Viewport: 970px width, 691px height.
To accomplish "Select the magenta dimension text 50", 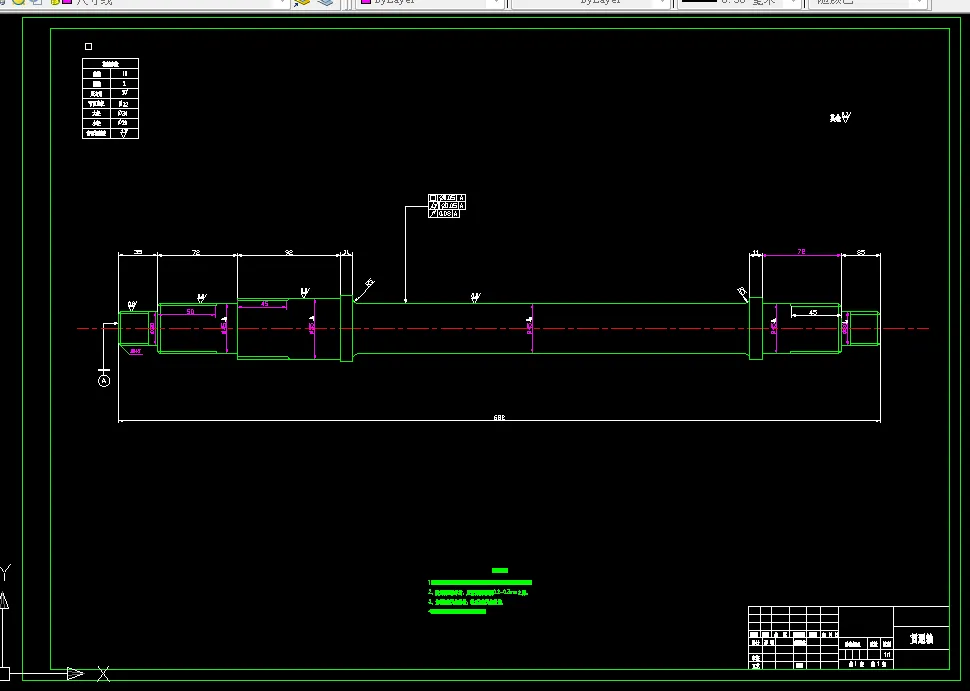I will (190, 311).
